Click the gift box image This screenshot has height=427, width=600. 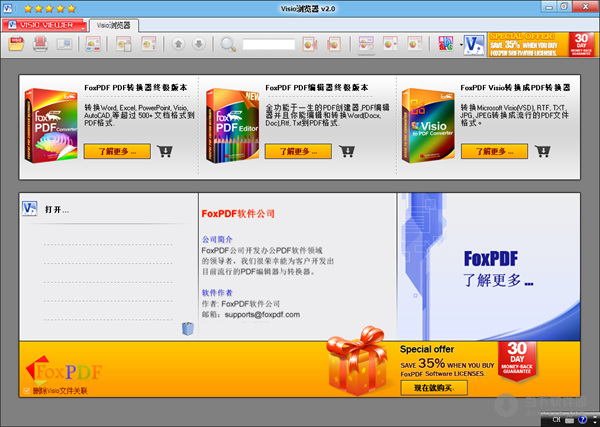[357, 362]
